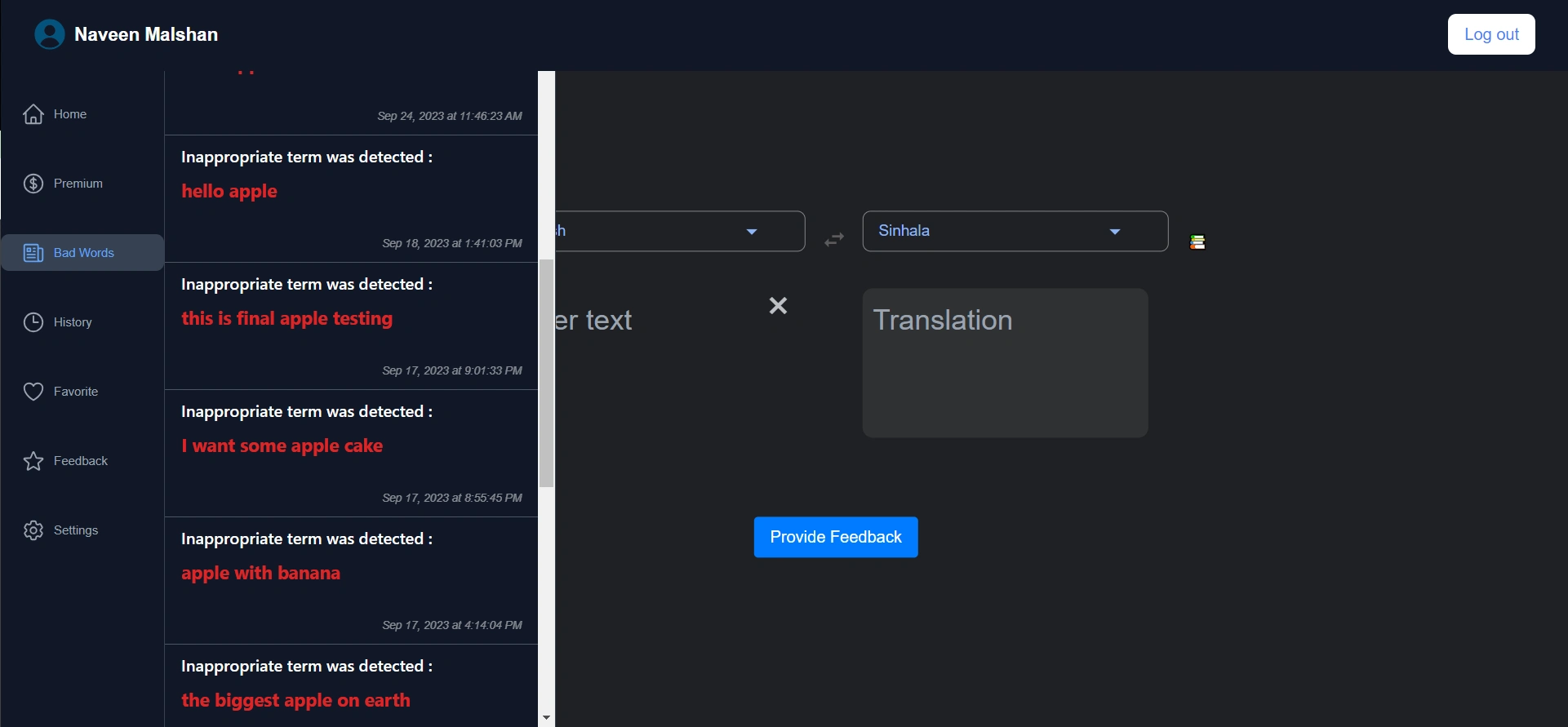
Task: Select 'this is final apple testing' entry
Action: click(x=287, y=318)
